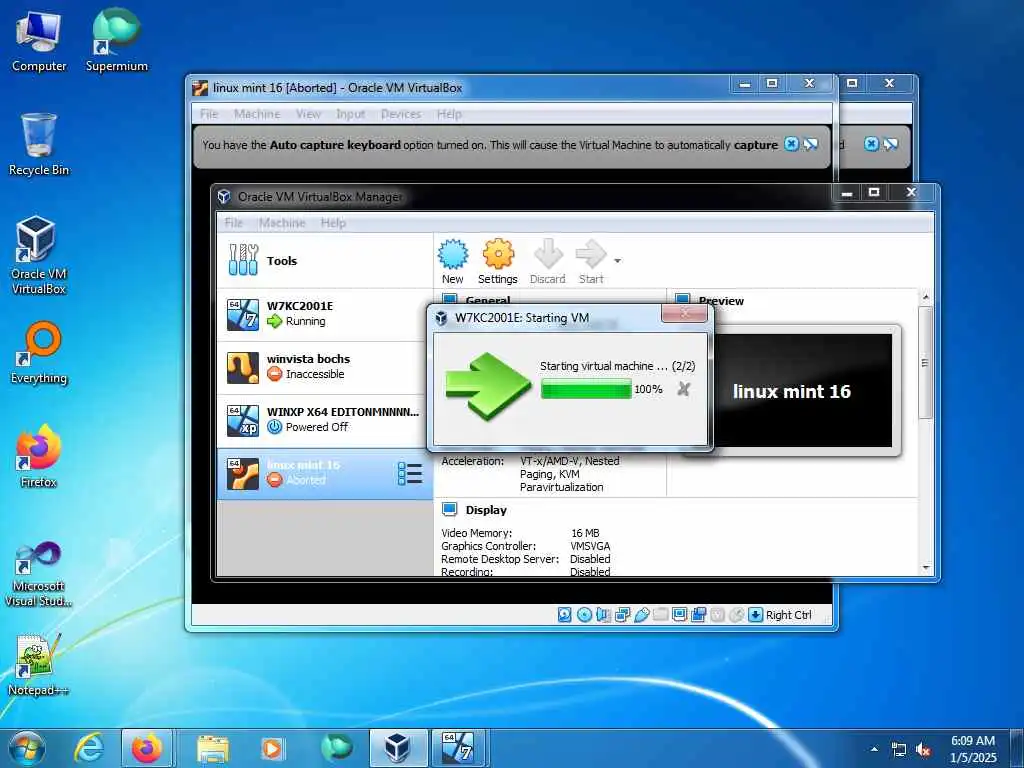This screenshot has width=1024, height=768.
Task: Click the New virtual machine button
Action: [453, 261]
